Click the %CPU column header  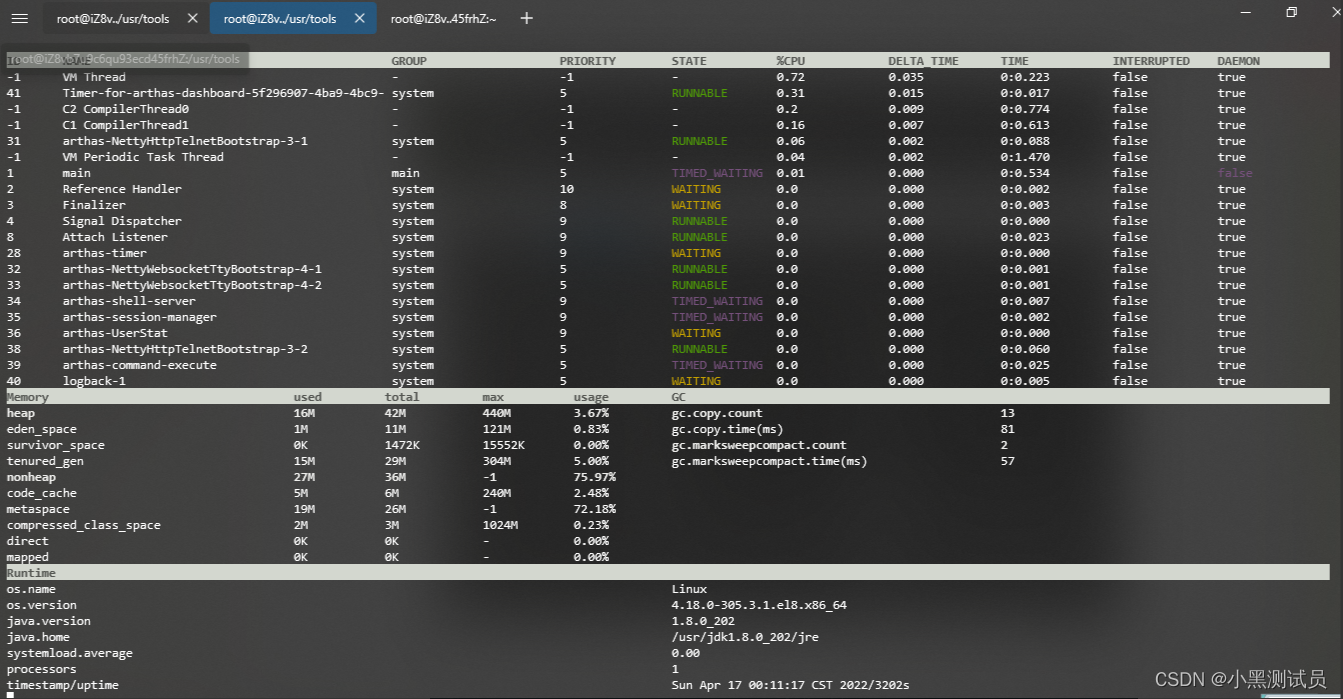coord(790,61)
